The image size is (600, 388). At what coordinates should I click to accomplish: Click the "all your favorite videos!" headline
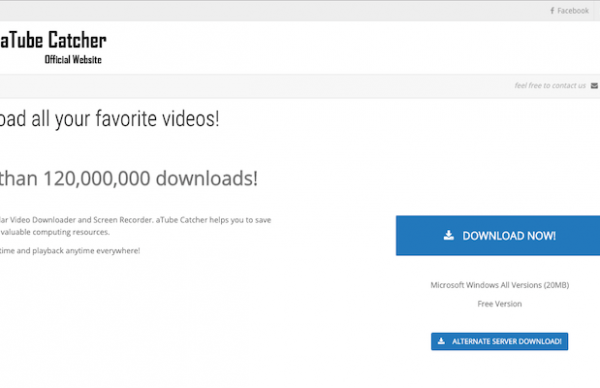tap(125, 119)
